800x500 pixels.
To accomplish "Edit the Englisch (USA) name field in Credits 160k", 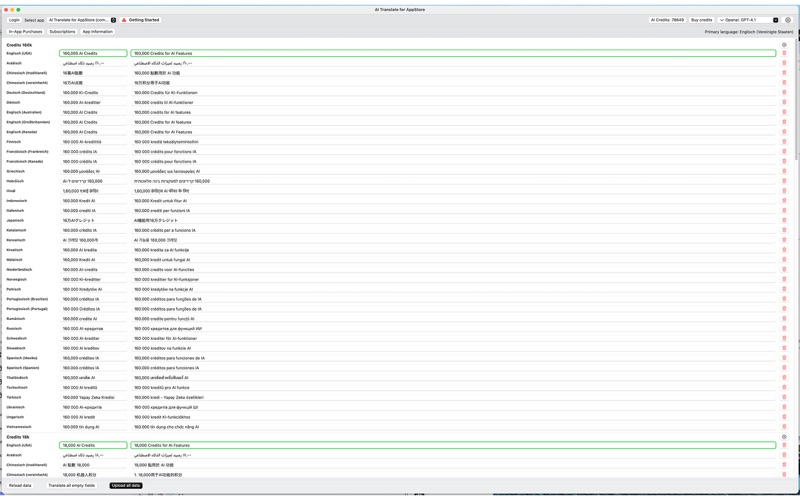I will point(93,53).
